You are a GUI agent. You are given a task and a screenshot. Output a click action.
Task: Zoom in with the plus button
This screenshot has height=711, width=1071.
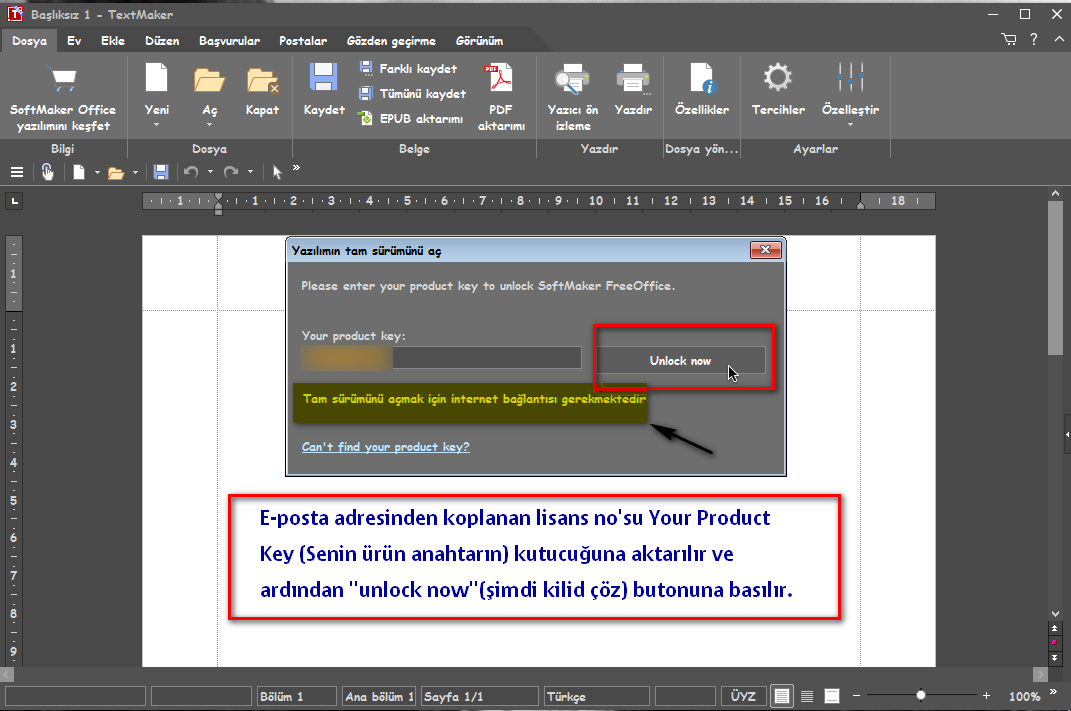click(x=986, y=695)
